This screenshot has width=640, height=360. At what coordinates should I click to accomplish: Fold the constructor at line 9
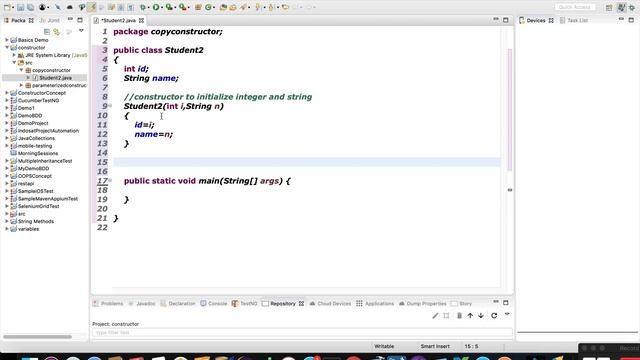tap(110, 106)
